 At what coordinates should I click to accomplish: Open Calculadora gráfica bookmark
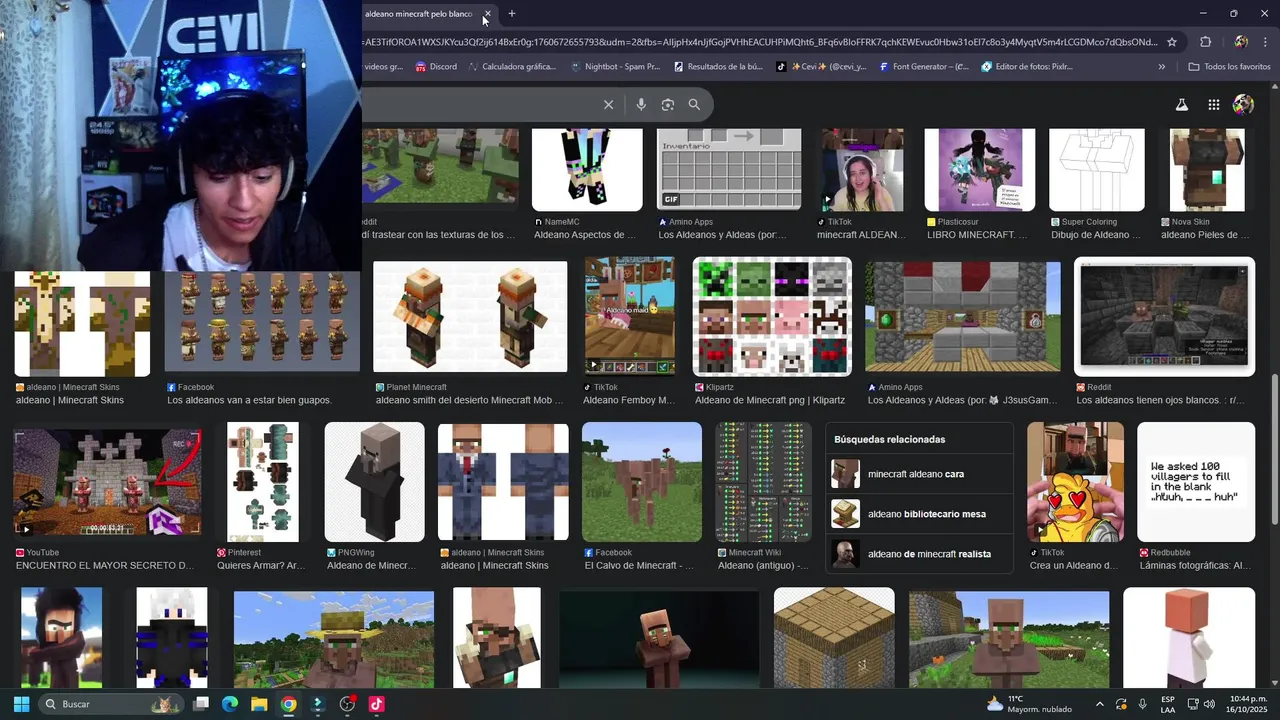511,67
